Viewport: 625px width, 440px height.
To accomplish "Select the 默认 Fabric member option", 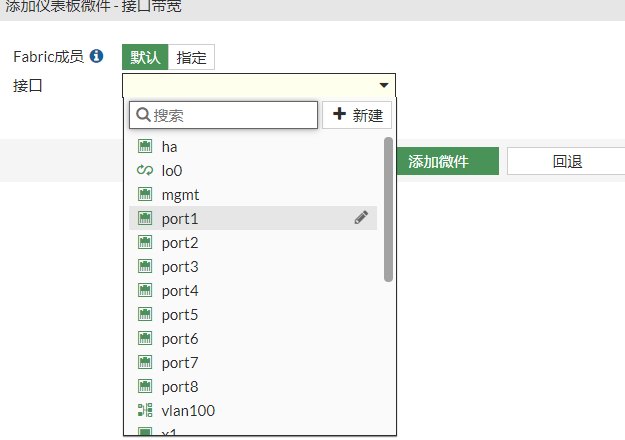I will (145, 57).
